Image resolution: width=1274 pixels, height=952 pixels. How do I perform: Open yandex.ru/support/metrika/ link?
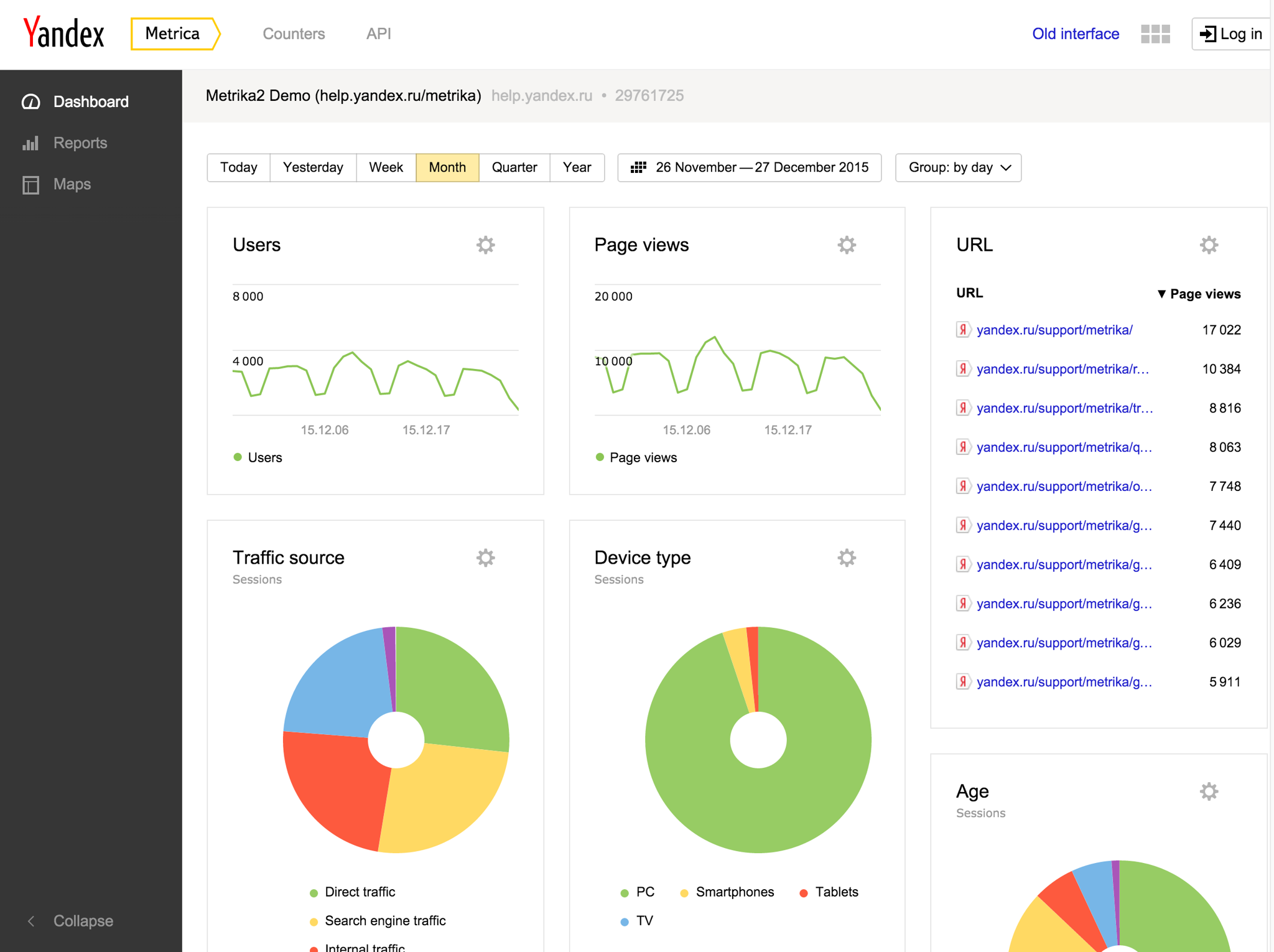pyautogui.click(x=1054, y=330)
